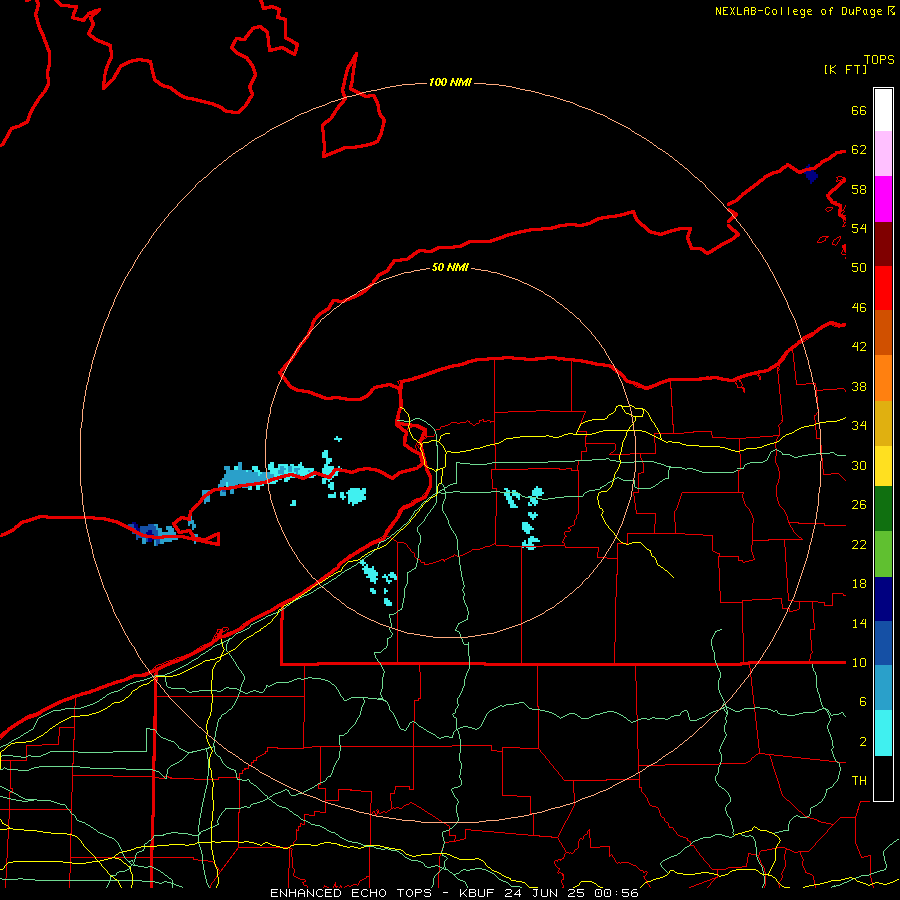Select the dark orange legend swatch
900x900 pixels.
[x=883, y=333]
